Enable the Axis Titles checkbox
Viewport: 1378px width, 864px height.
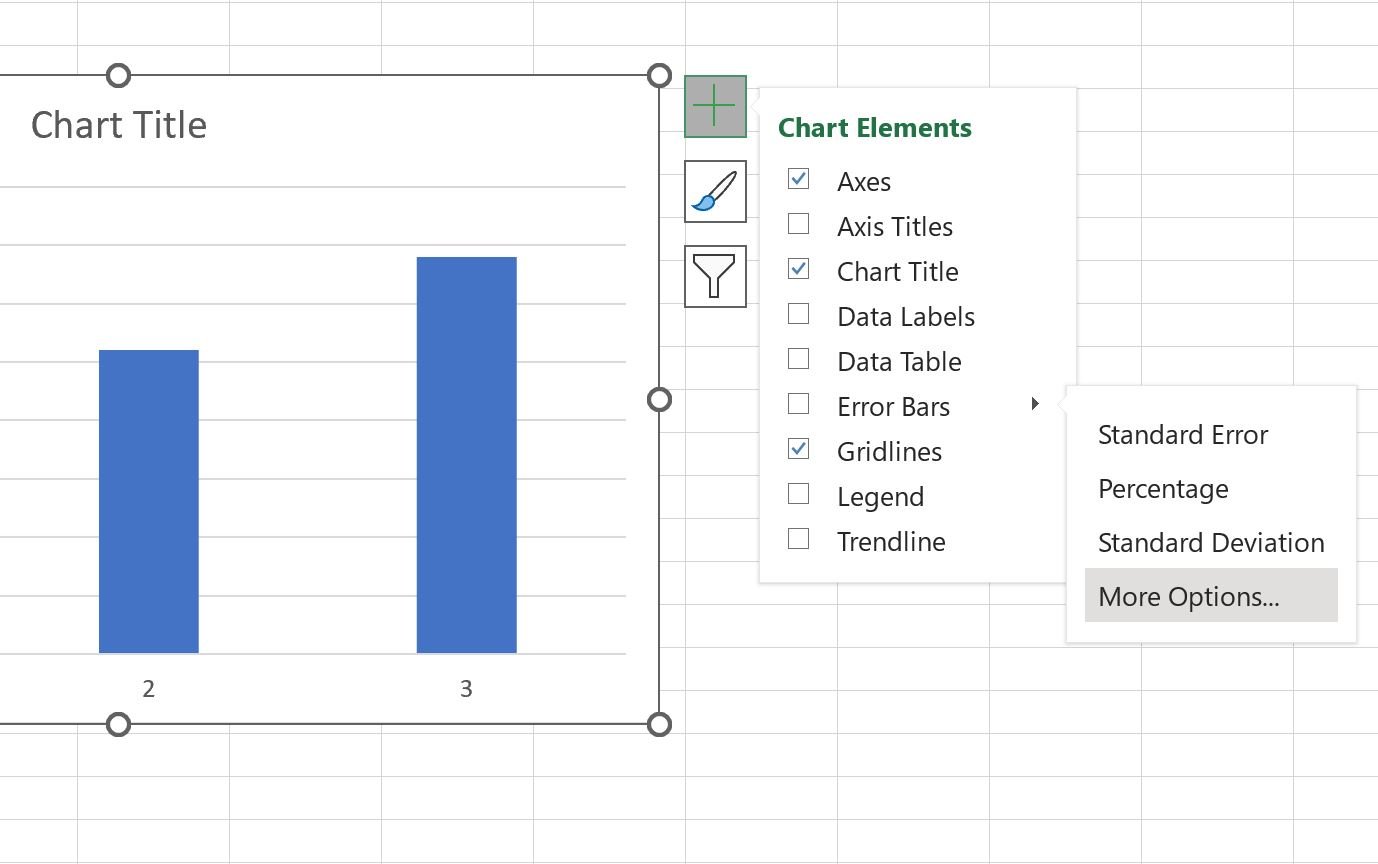(x=798, y=224)
